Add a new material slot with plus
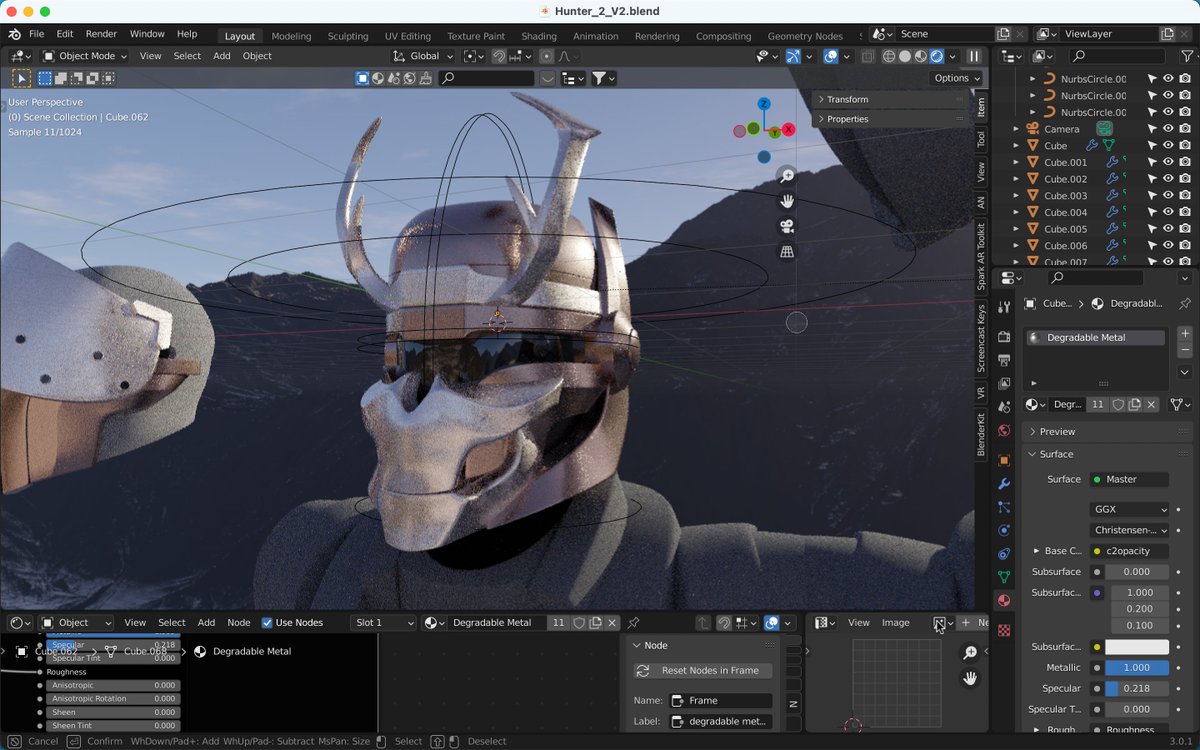 pos(1185,333)
